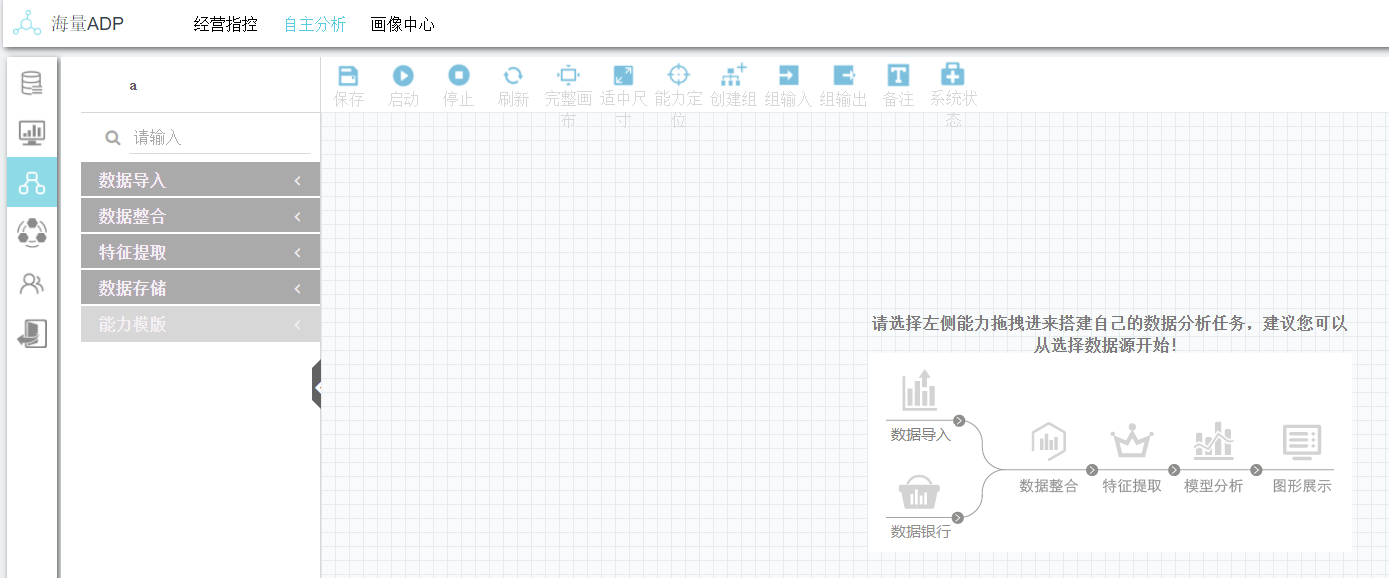
Task: Select the 完整画布 full canvas icon
Action: tap(568, 76)
